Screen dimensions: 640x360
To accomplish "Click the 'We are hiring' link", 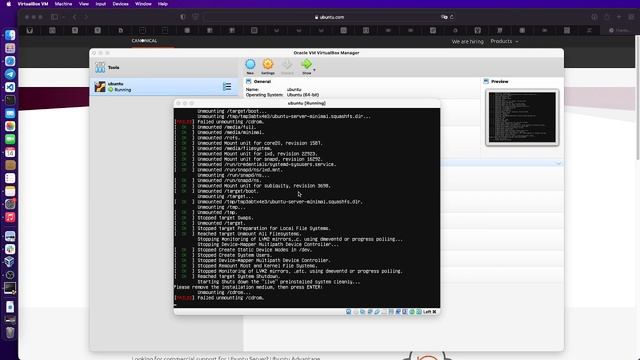I will pyautogui.click(x=467, y=41).
